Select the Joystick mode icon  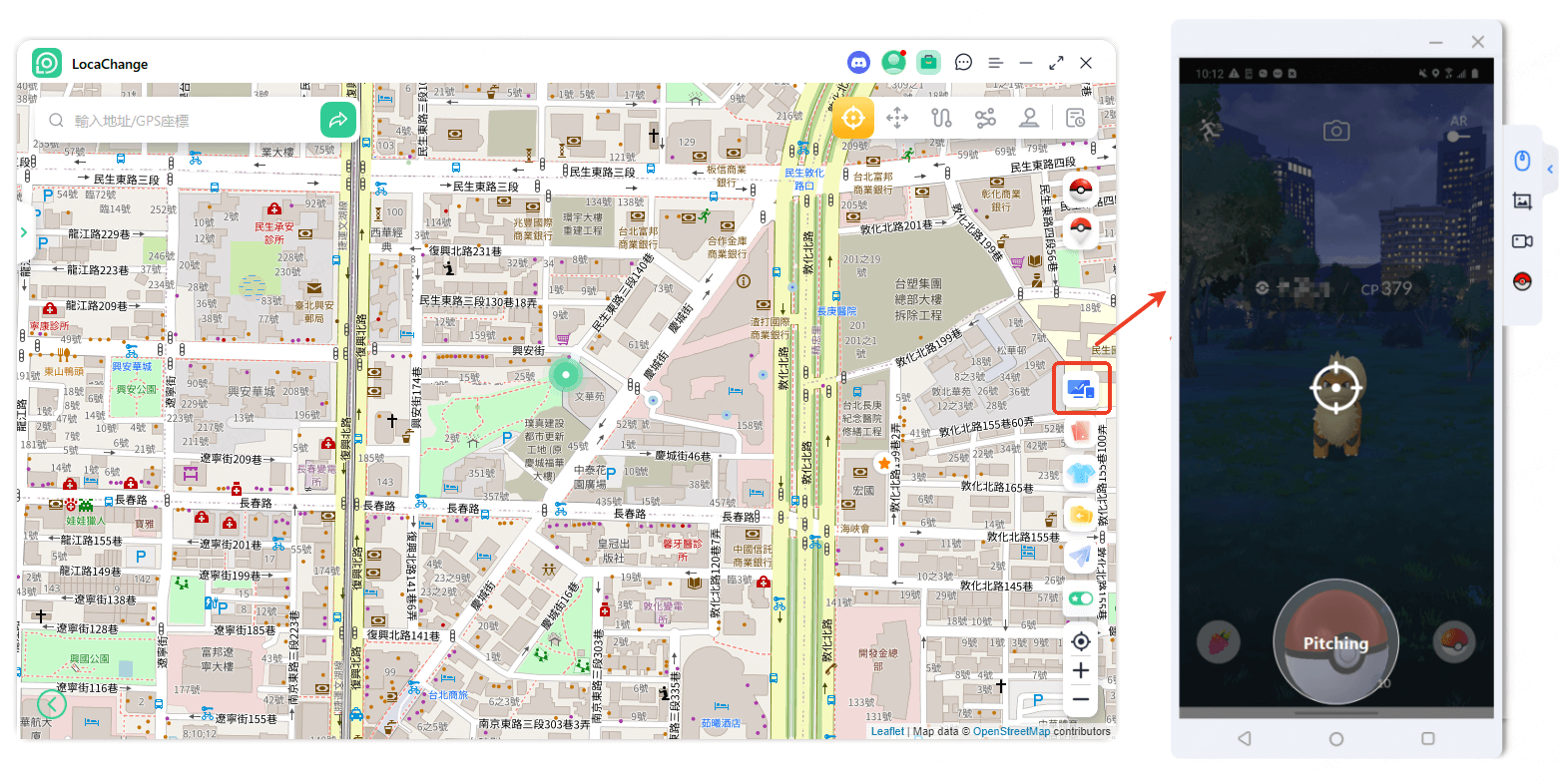point(1029,118)
